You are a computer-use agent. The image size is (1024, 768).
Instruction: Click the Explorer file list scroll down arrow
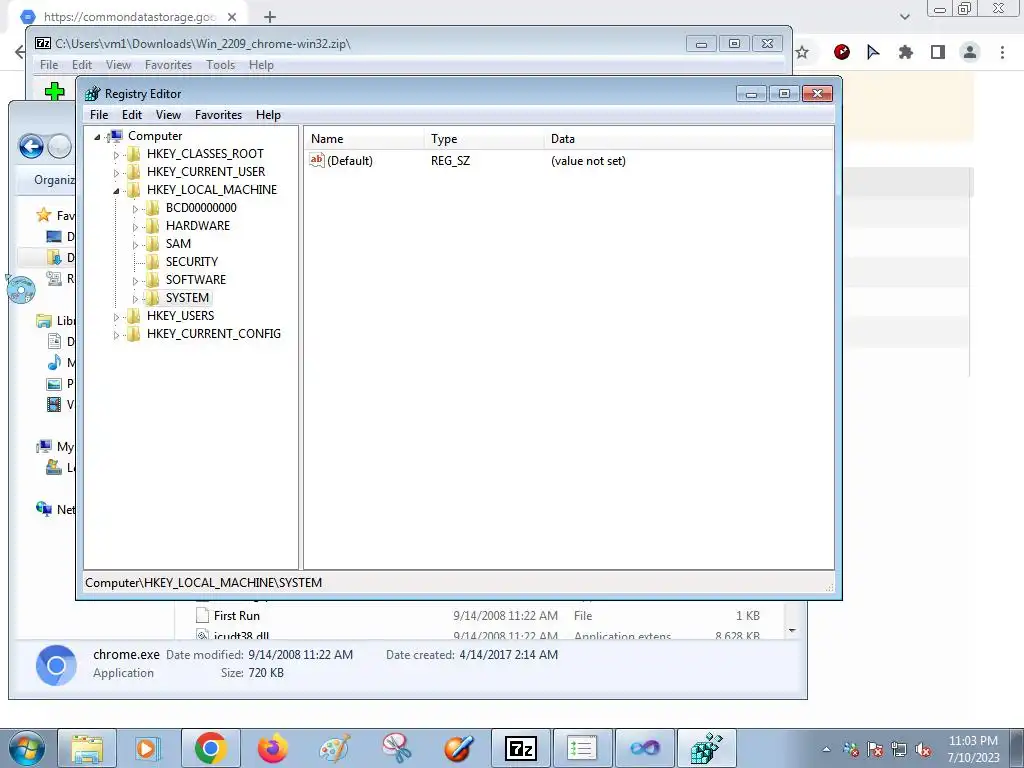[x=792, y=631]
